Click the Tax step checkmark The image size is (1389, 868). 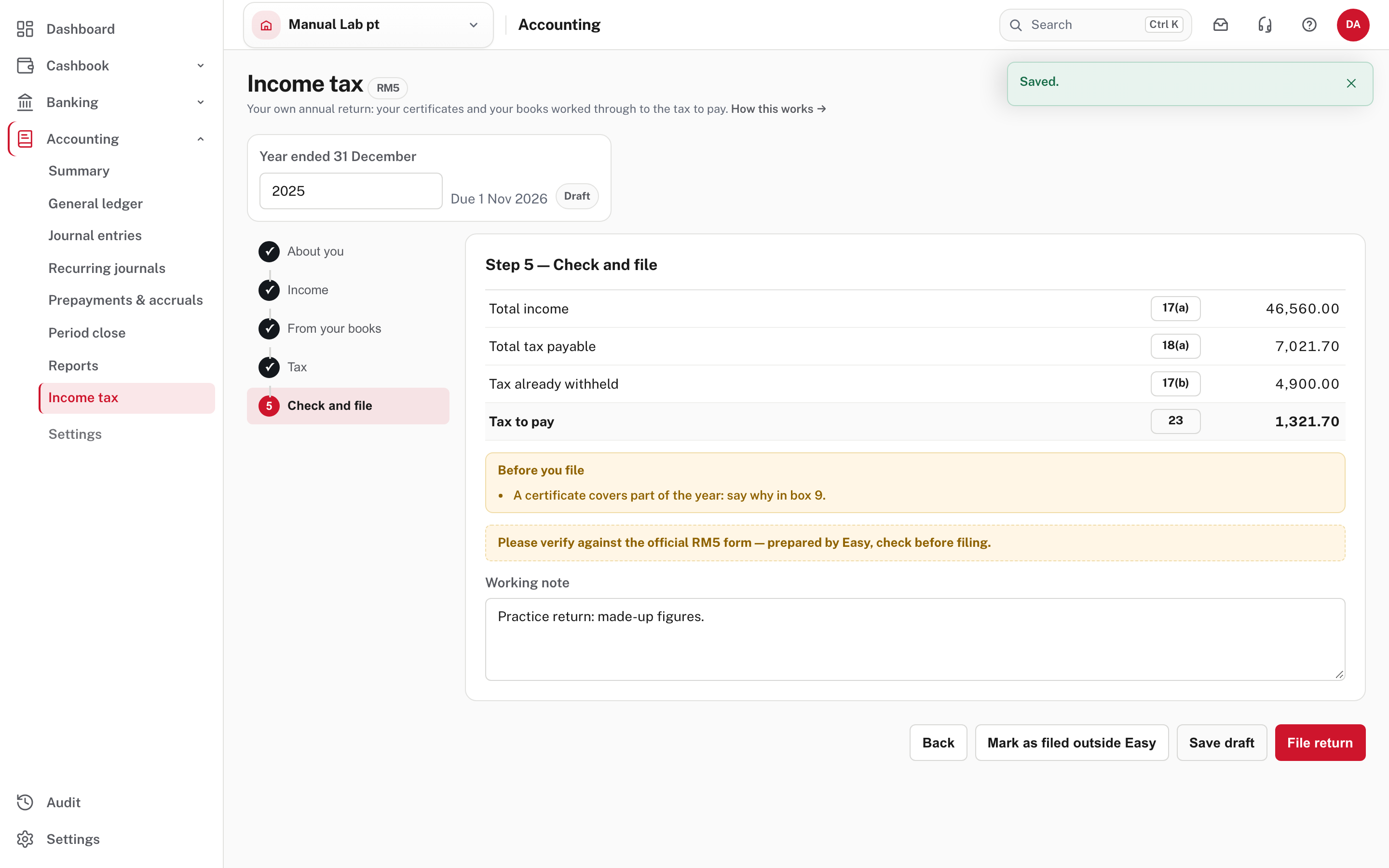pos(269,367)
